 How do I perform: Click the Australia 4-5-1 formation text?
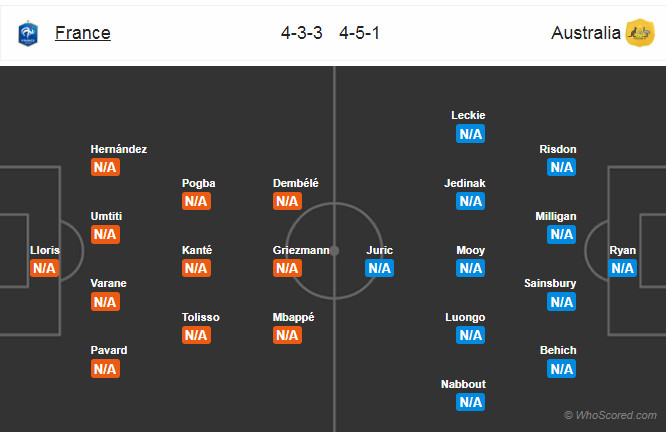[359, 33]
